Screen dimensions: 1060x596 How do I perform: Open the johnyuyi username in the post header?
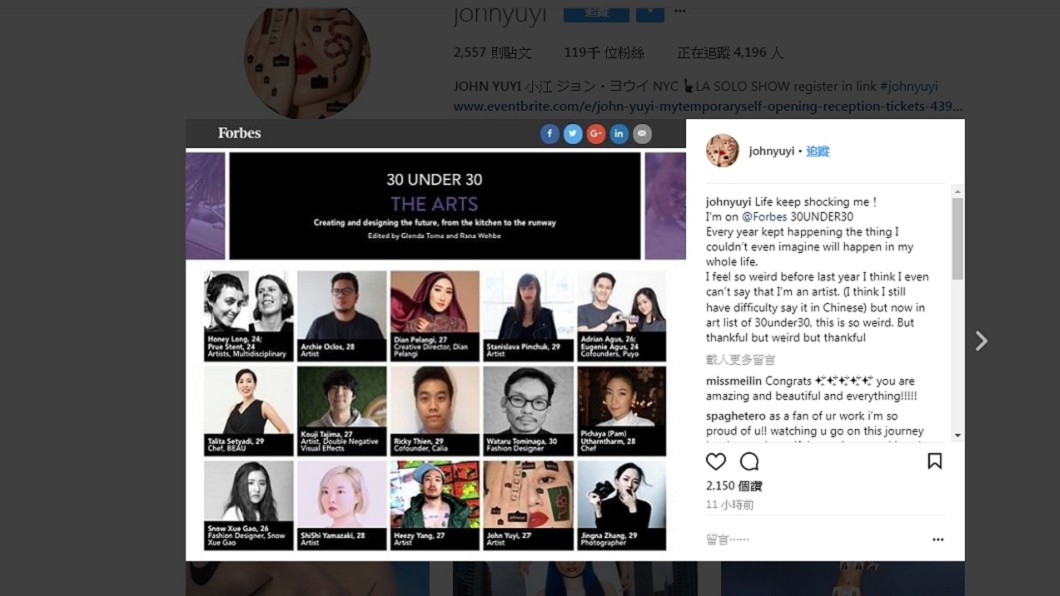[771, 151]
